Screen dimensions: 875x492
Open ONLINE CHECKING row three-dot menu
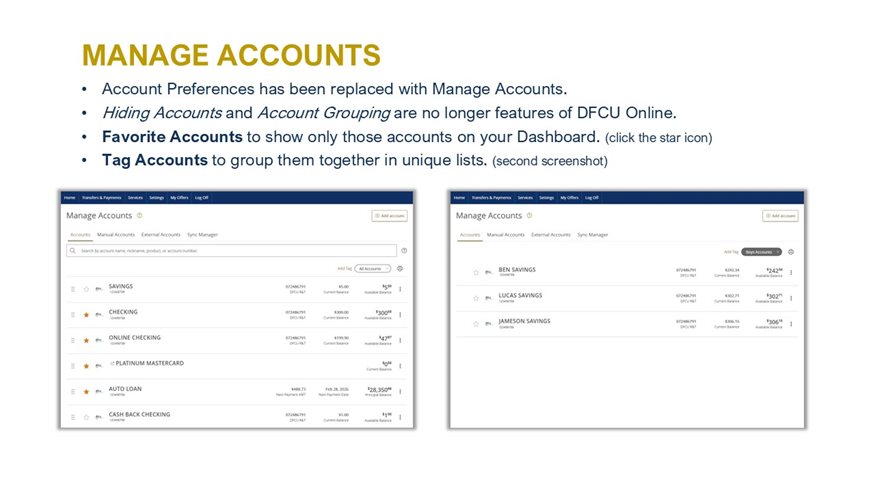pyautogui.click(x=401, y=340)
